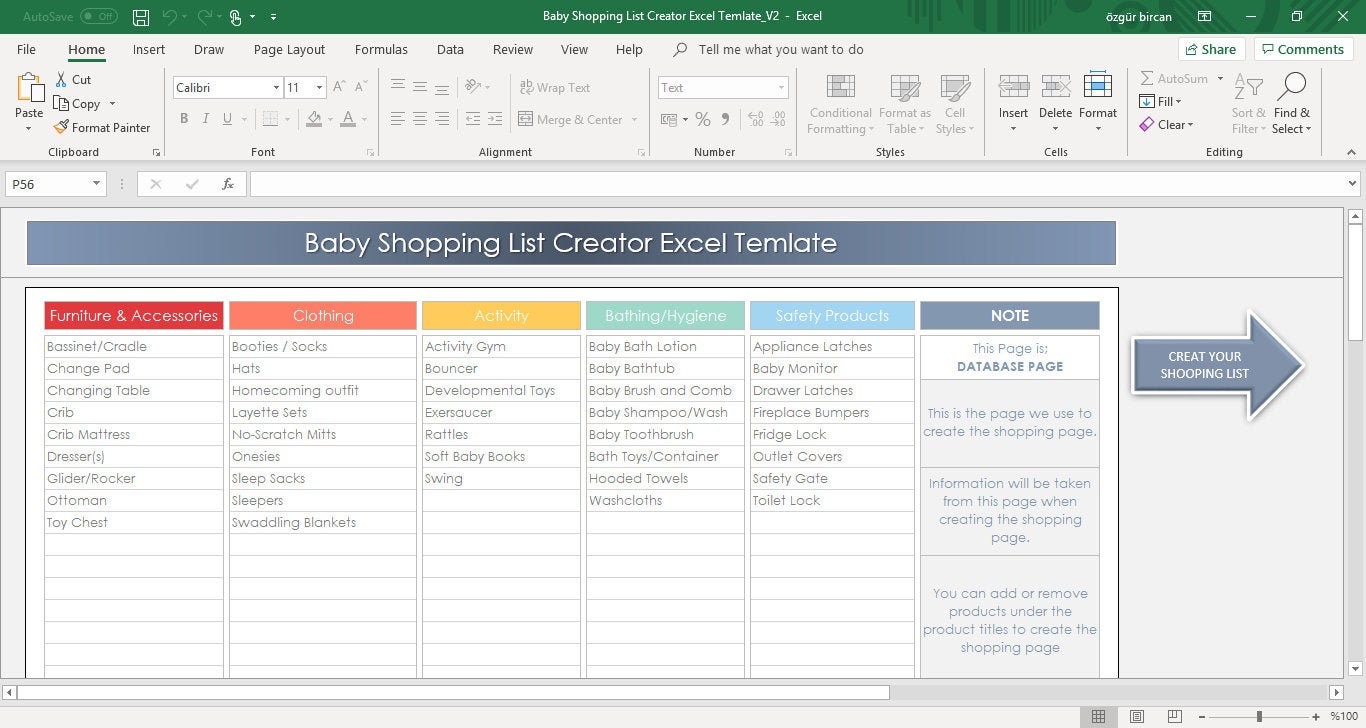Viewport: 1366px width, 728px height.
Task: Open Sort & Filter menu
Action: (x=1247, y=103)
